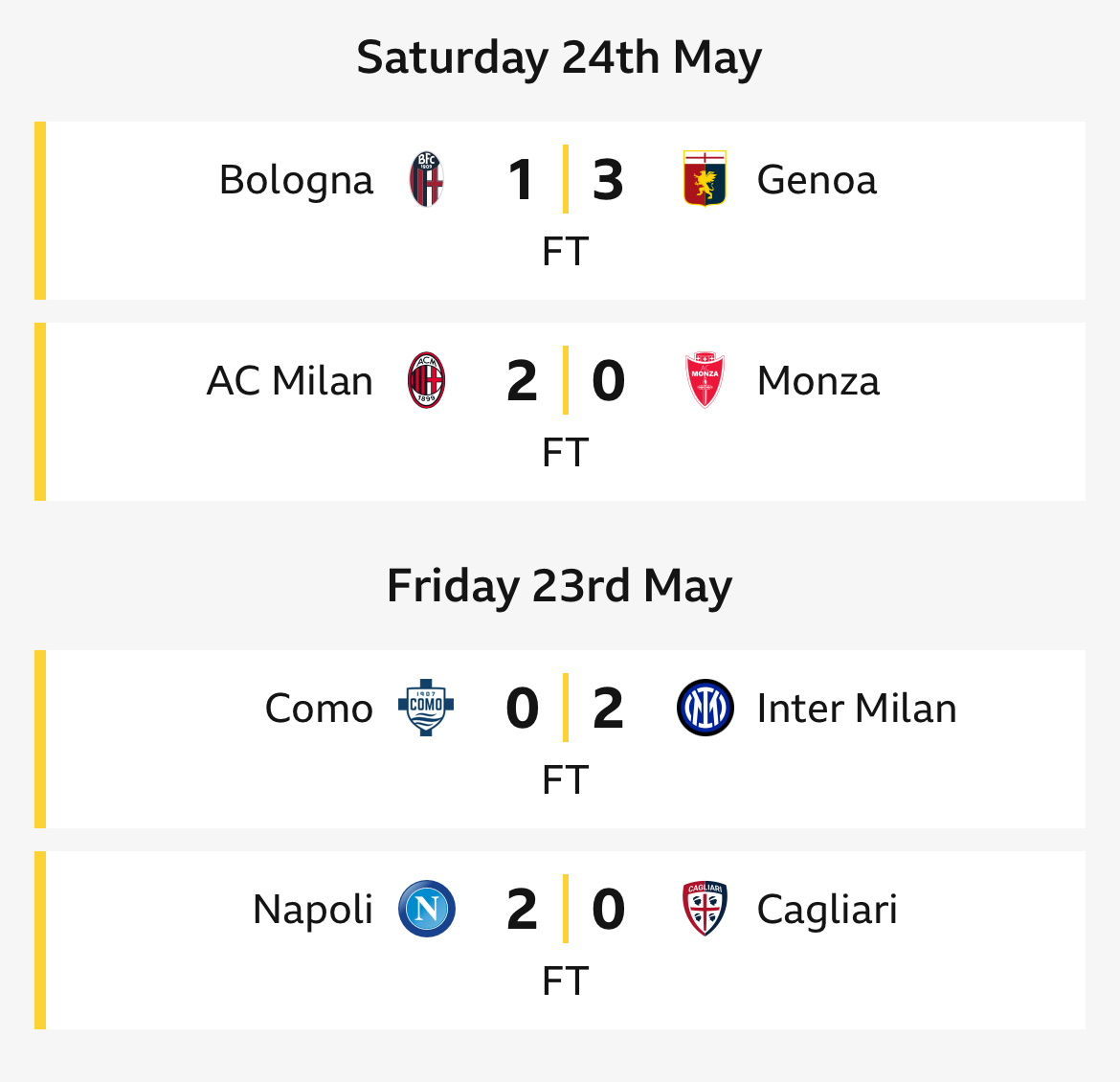Click the Napoli team name
The height and width of the screenshot is (1082, 1120).
(x=313, y=911)
